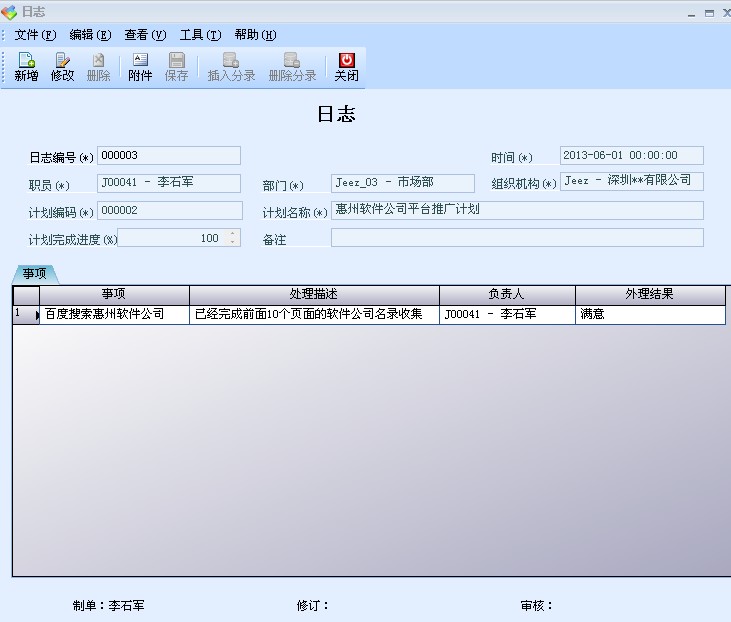Click the application logo in title bar
The width and height of the screenshot is (731, 622).
[9, 13]
